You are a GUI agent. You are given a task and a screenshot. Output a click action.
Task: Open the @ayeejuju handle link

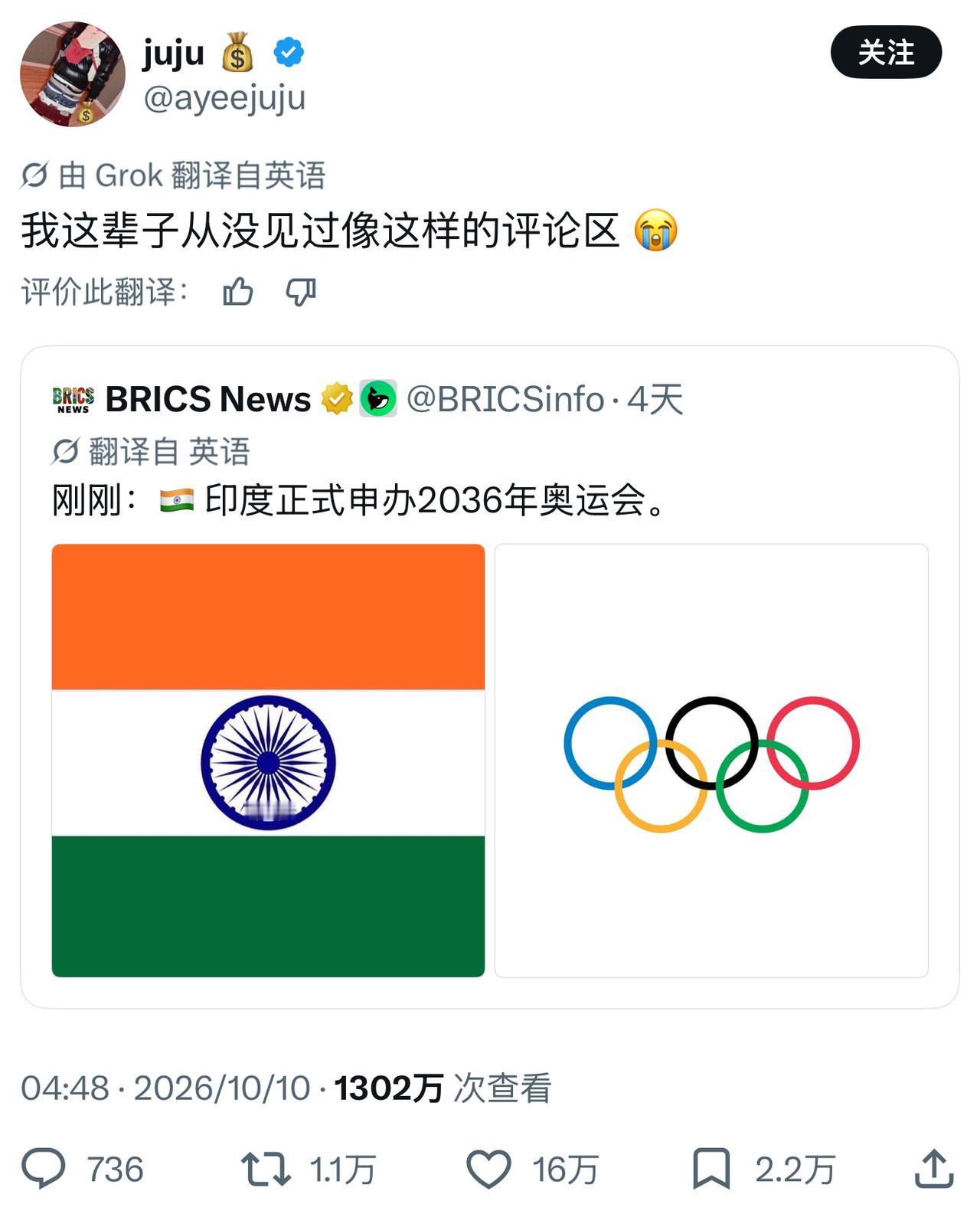tap(224, 99)
